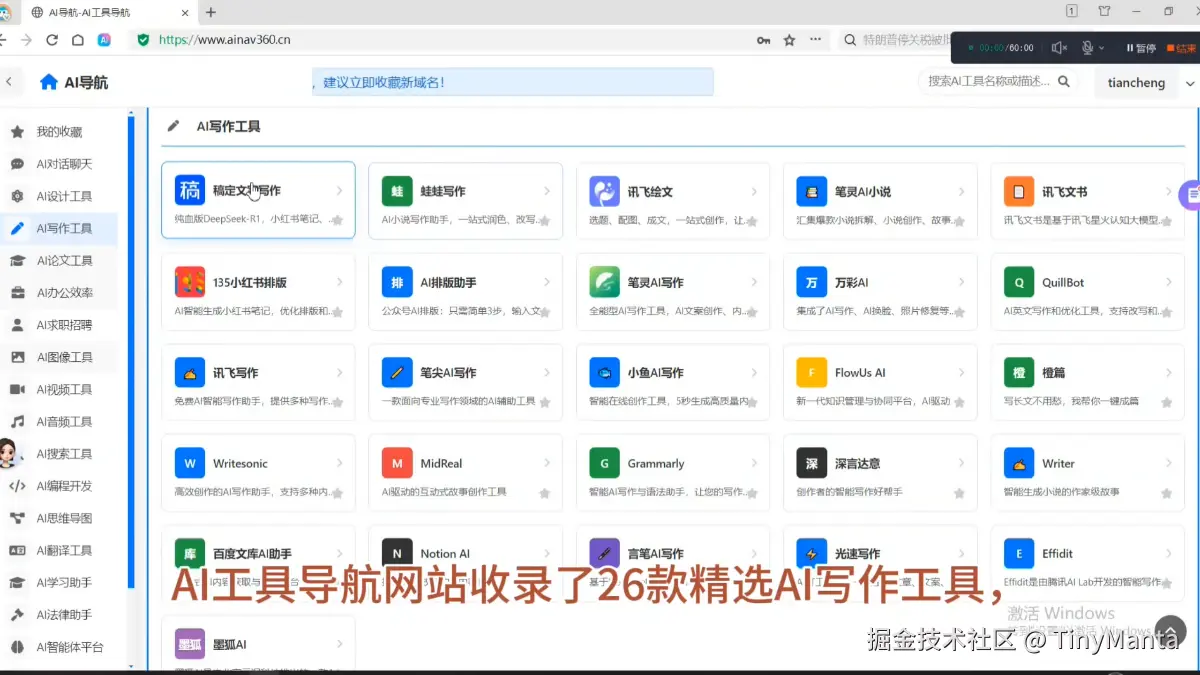Favorite 稿定文案写作 with its star
Viewport: 1200px width, 675px height.
[339, 222]
